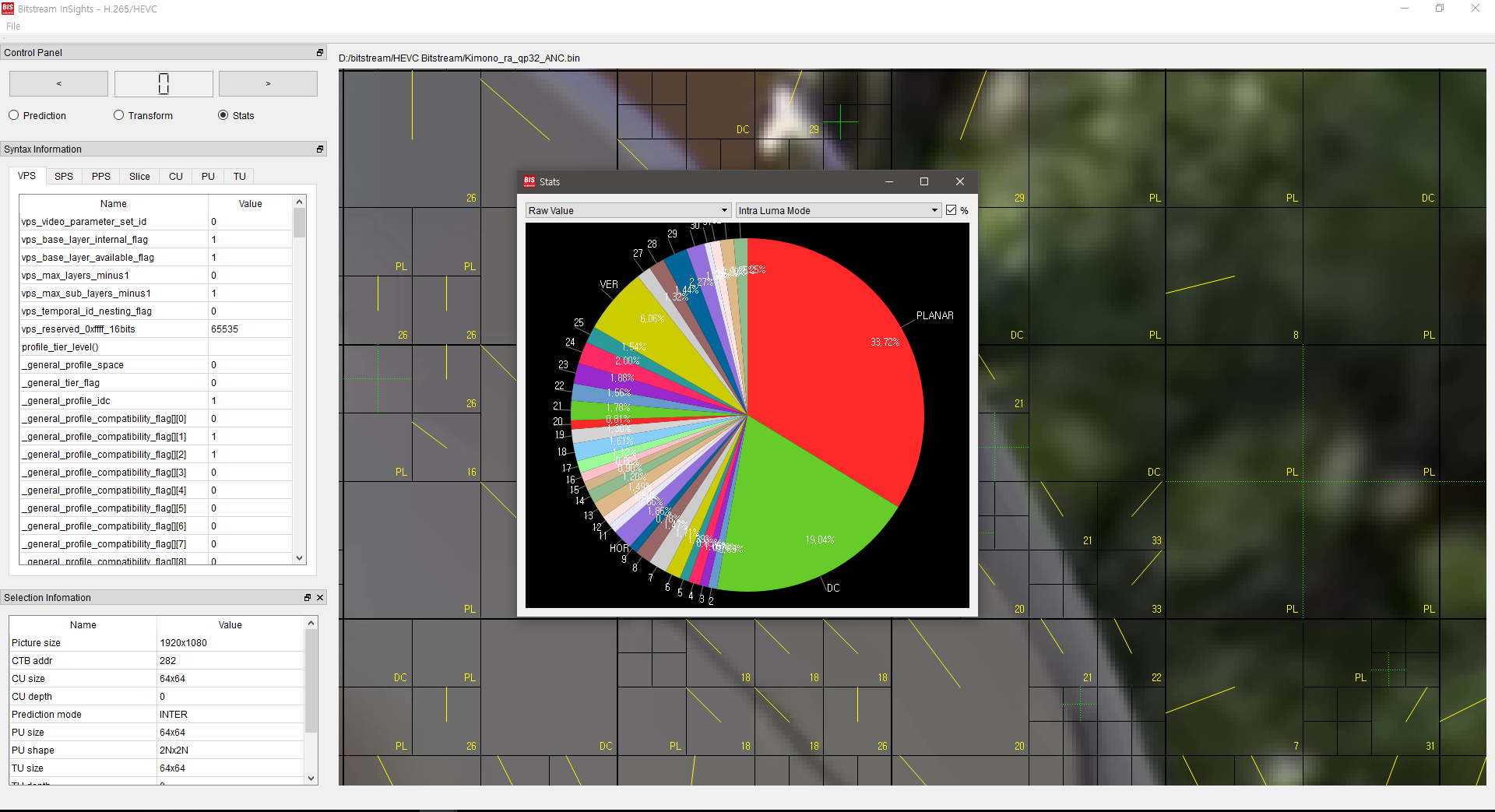This screenshot has height=812, width=1495.
Task: Click the Stats window app icon
Action: click(x=529, y=181)
